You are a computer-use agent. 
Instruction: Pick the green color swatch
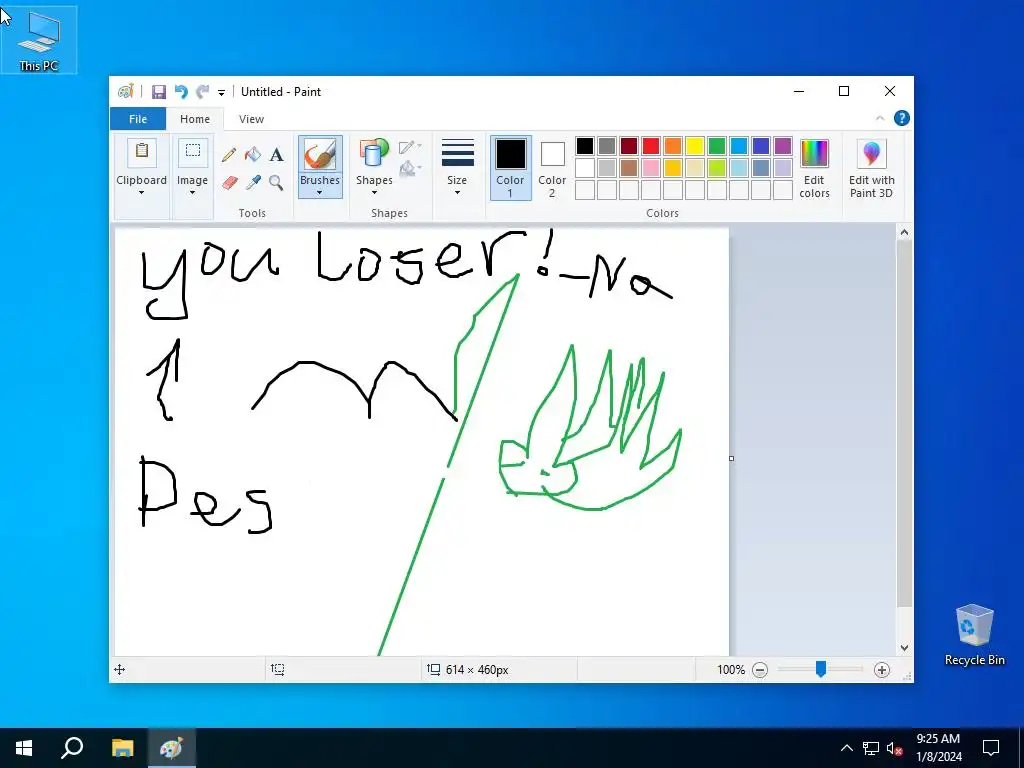click(716, 146)
